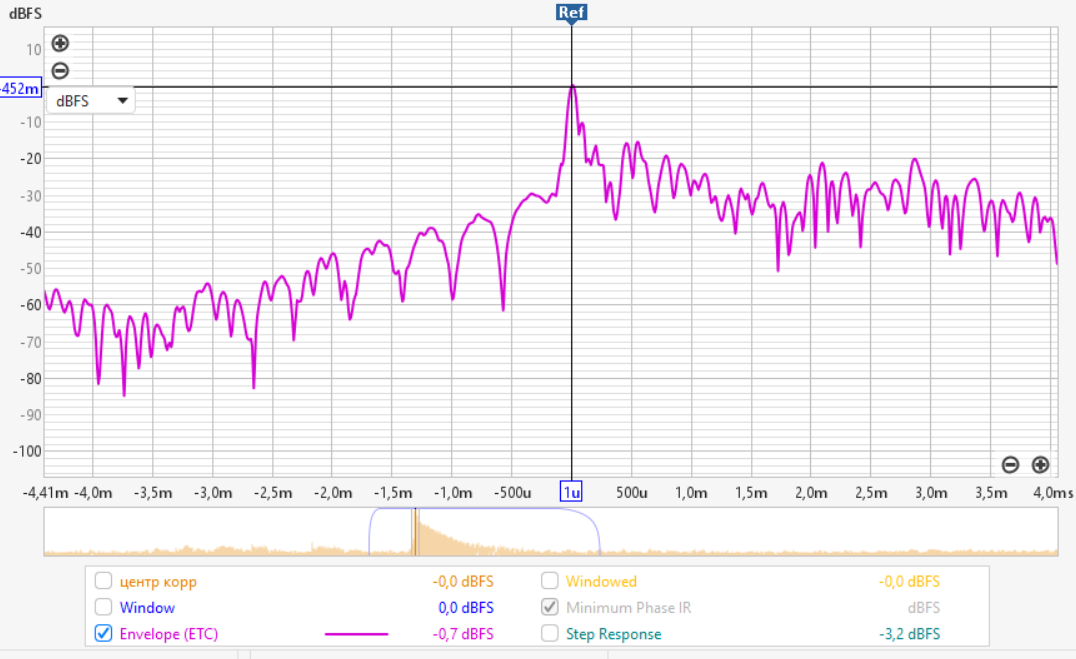Tick the Window trace checkbox
The image size is (1076, 659).
click(x=103, y=607)
